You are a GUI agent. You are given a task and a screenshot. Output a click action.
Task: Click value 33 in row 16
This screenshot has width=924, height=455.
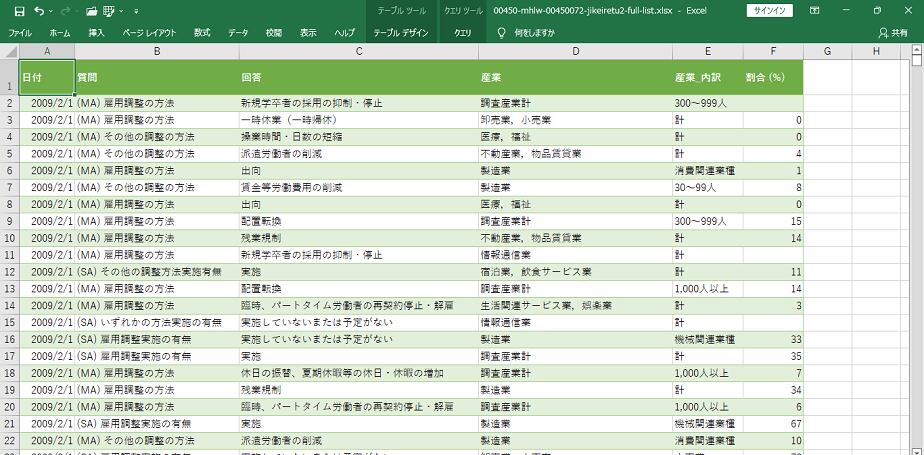[x=773, y=339]
